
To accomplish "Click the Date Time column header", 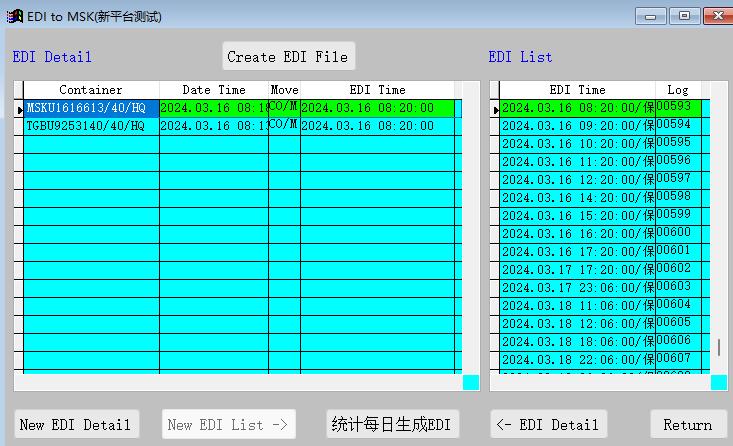I will 214,90.
